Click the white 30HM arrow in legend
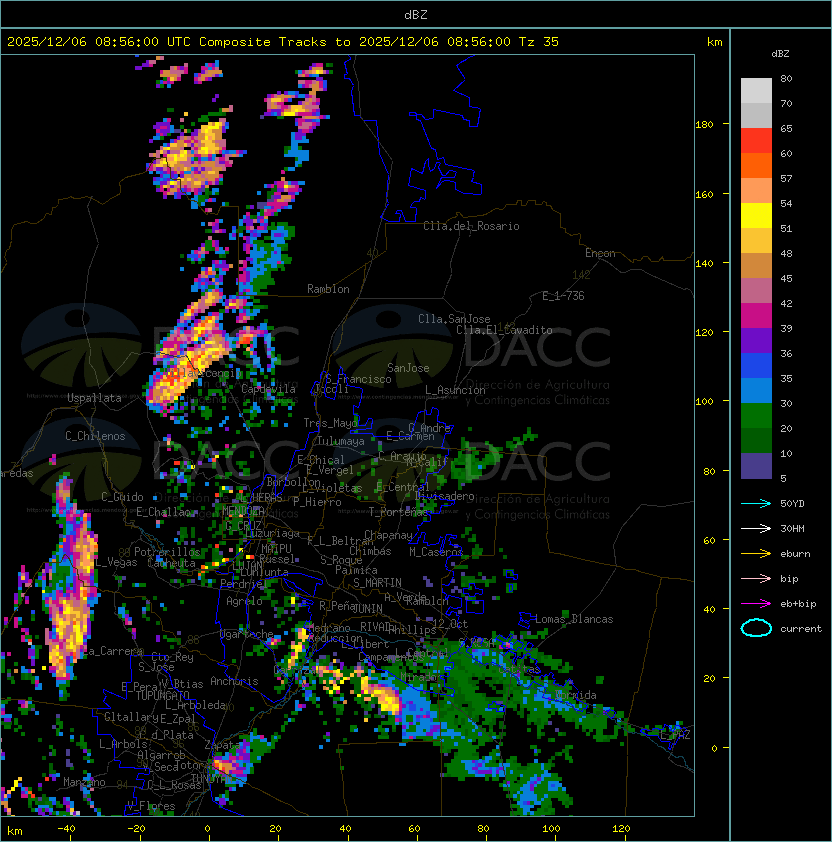This screenshot has height=842, width=832. 756,528
